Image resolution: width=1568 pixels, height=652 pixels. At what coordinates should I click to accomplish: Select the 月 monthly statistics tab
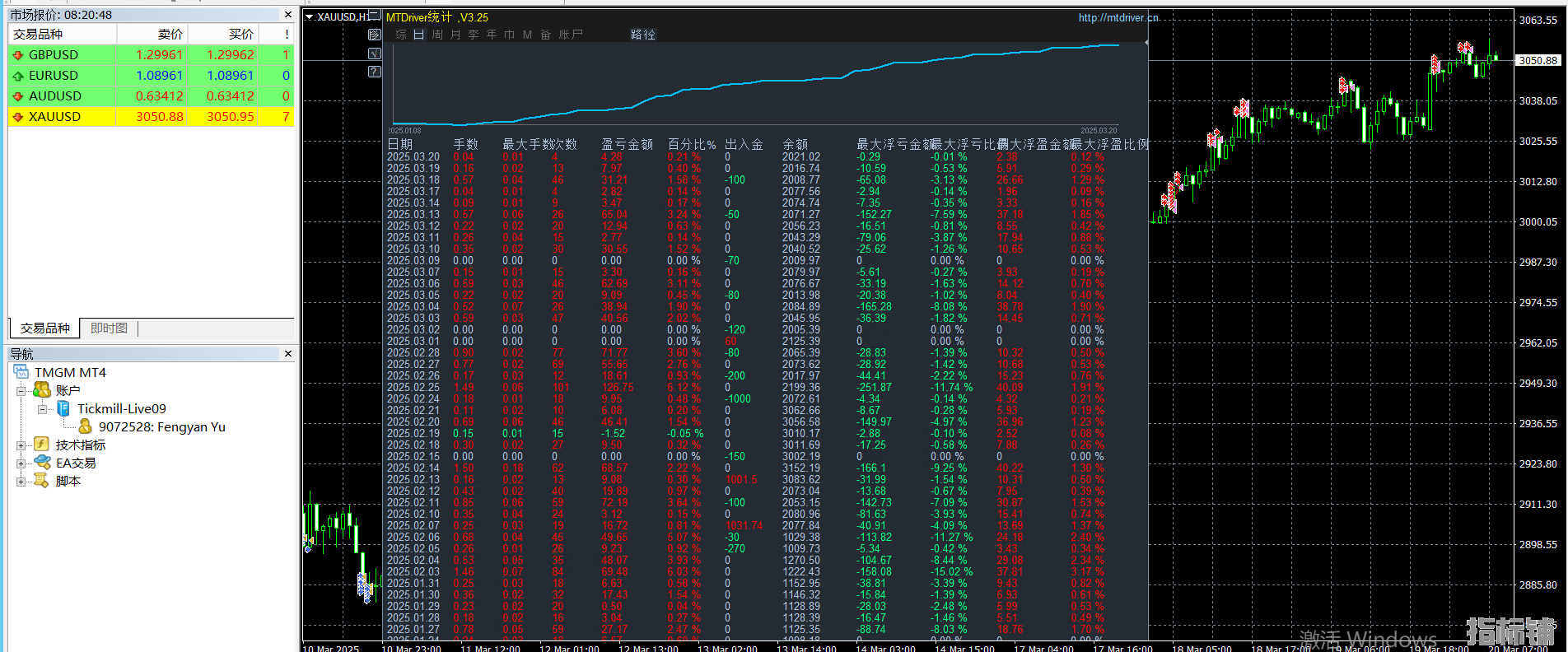pos(455,35)
